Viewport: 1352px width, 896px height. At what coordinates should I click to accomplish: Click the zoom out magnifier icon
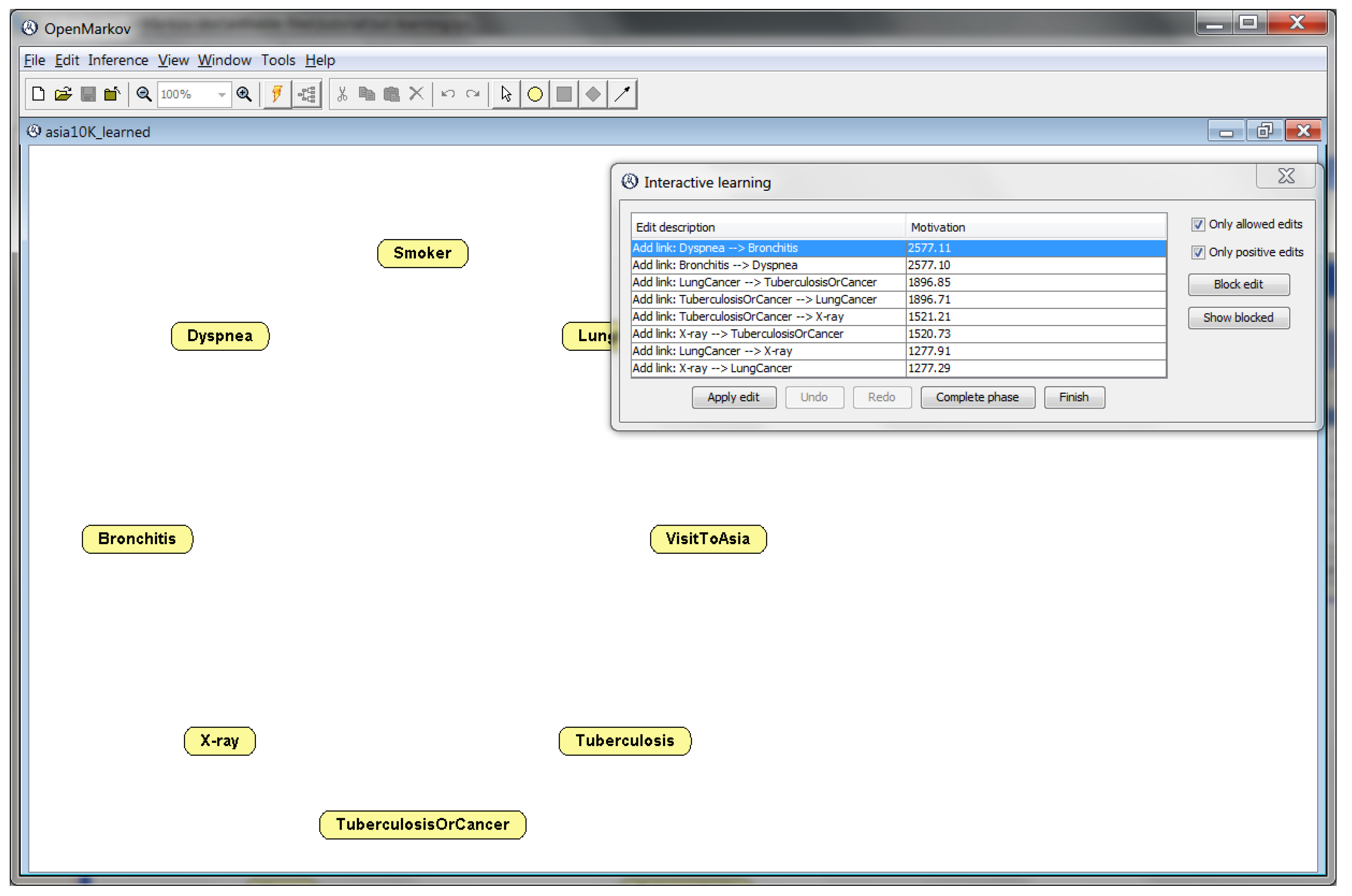[x=144, y=94]
